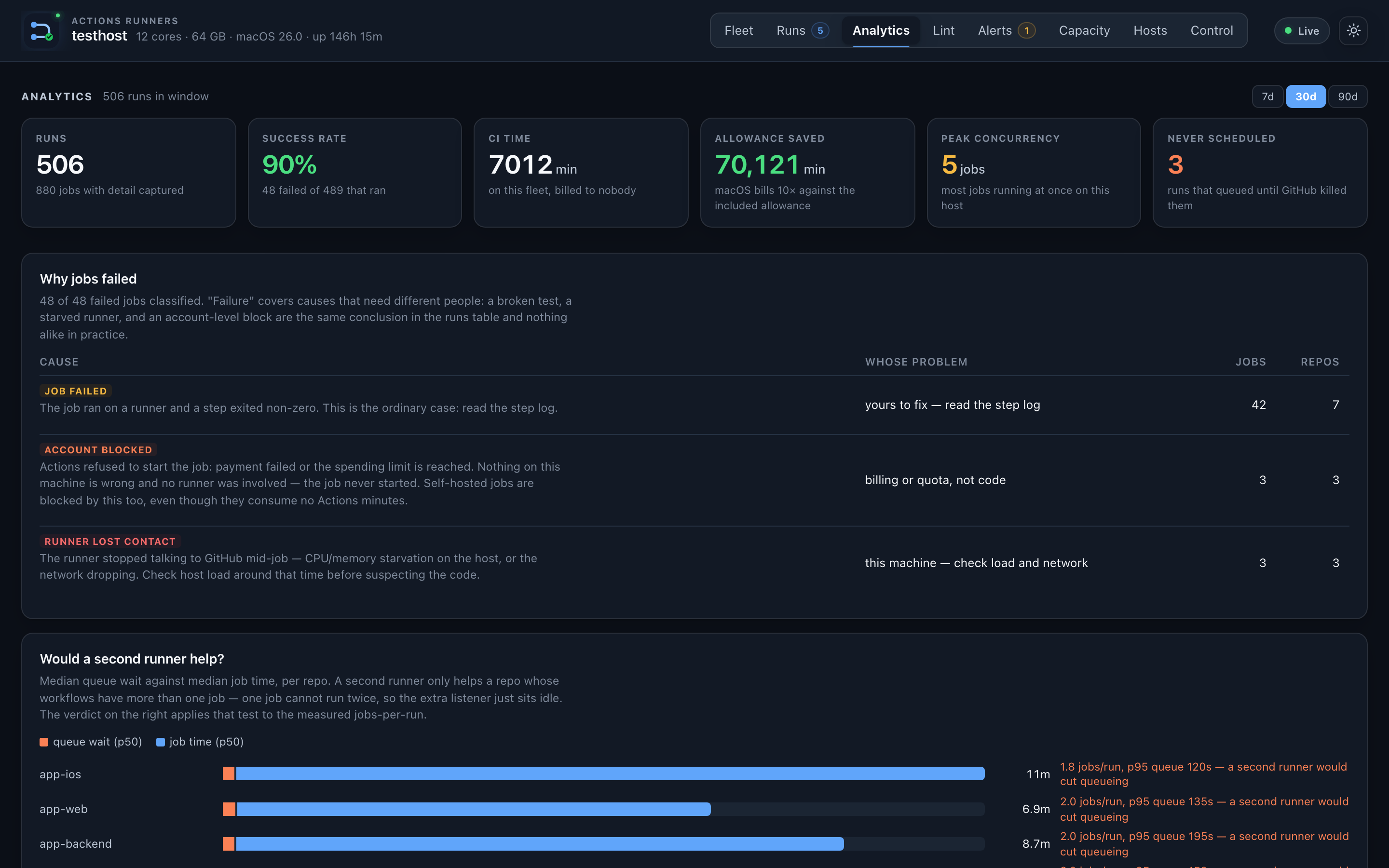
Task: Click the 42 jobs count cell
Action: [1258, 405]
